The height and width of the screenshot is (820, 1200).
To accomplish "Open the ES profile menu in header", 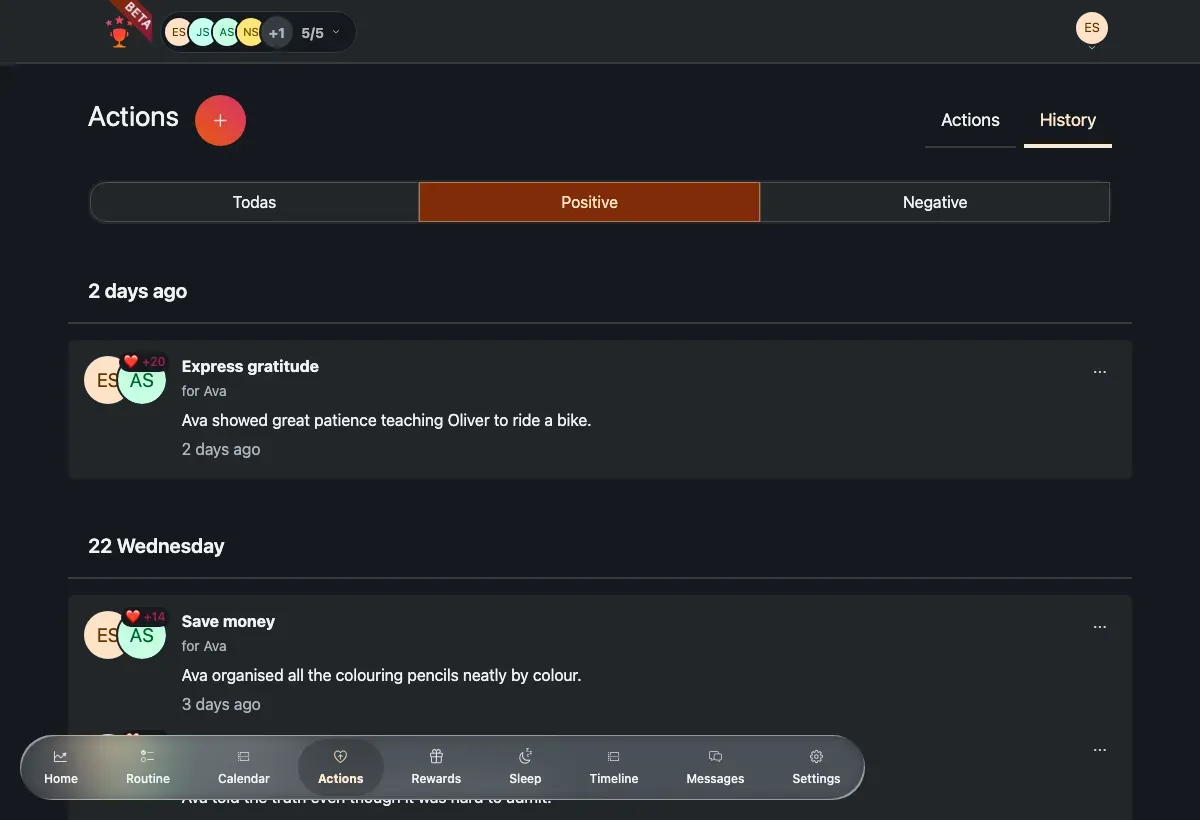I will 1092,28.
